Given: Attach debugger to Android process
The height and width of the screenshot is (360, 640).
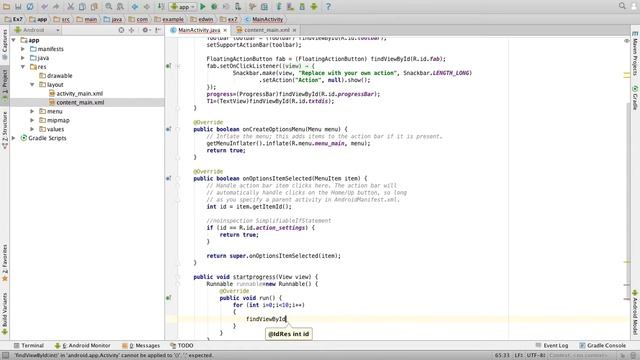Looking at the screenshot, I should point(238,7).
